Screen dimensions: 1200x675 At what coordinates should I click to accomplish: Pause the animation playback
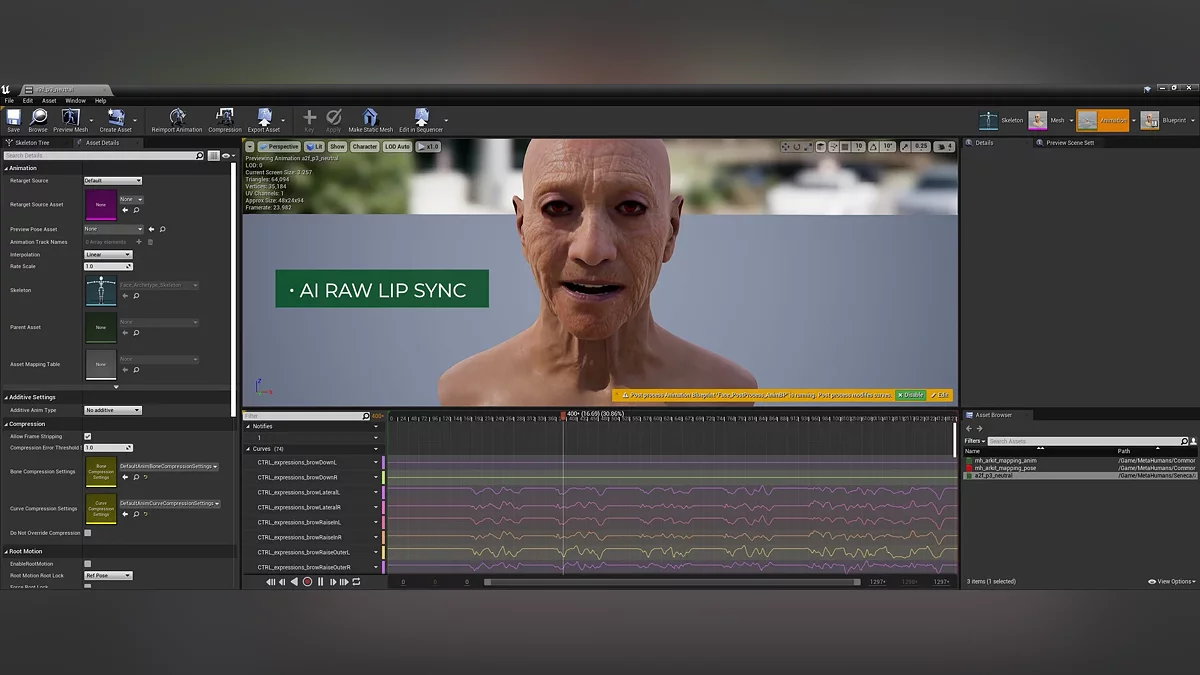pyautogui.click(x=320, y=582)
